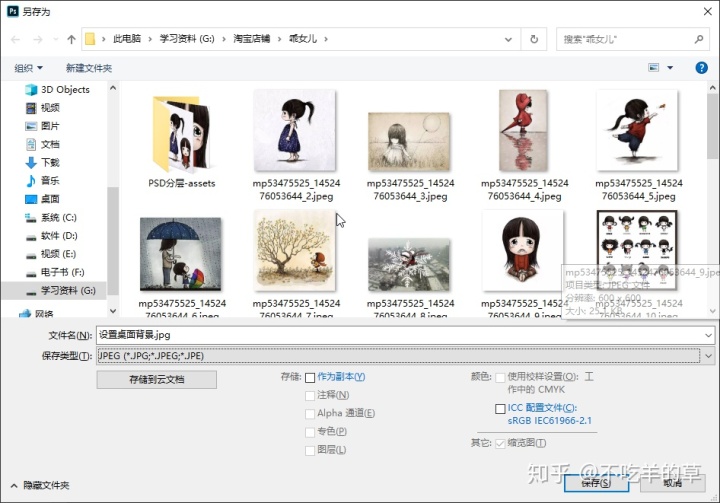Click the file list vertical scrollbar thumb
The width and height of the screenshot is (720, 503).
click(713, 125)
